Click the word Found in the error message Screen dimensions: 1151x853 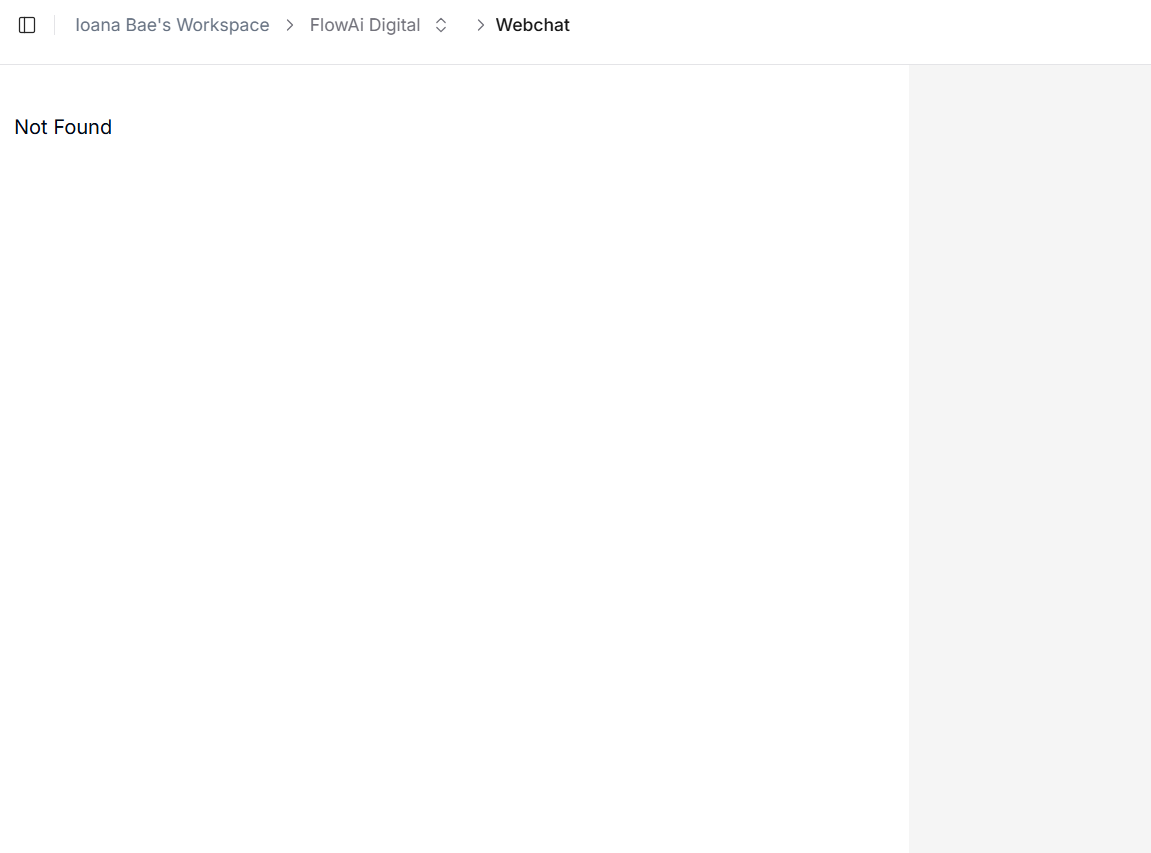coord(85,127)
